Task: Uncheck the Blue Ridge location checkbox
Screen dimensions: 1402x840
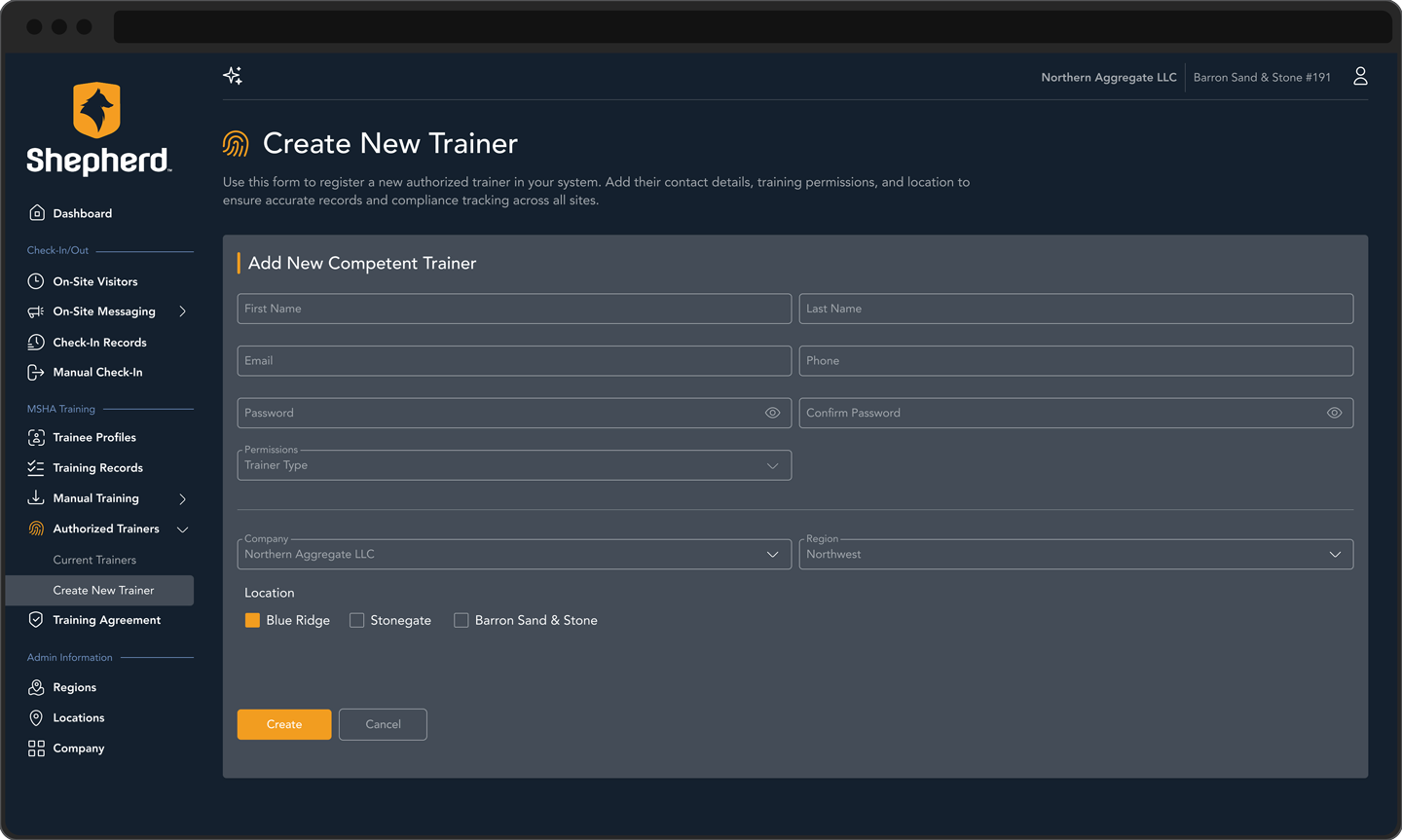Action: pos(252,621)
